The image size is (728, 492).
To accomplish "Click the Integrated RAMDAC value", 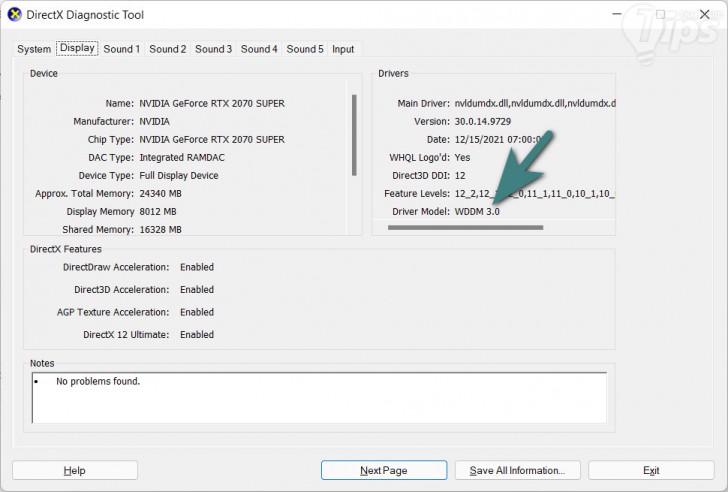I will [x=182, y=158].
